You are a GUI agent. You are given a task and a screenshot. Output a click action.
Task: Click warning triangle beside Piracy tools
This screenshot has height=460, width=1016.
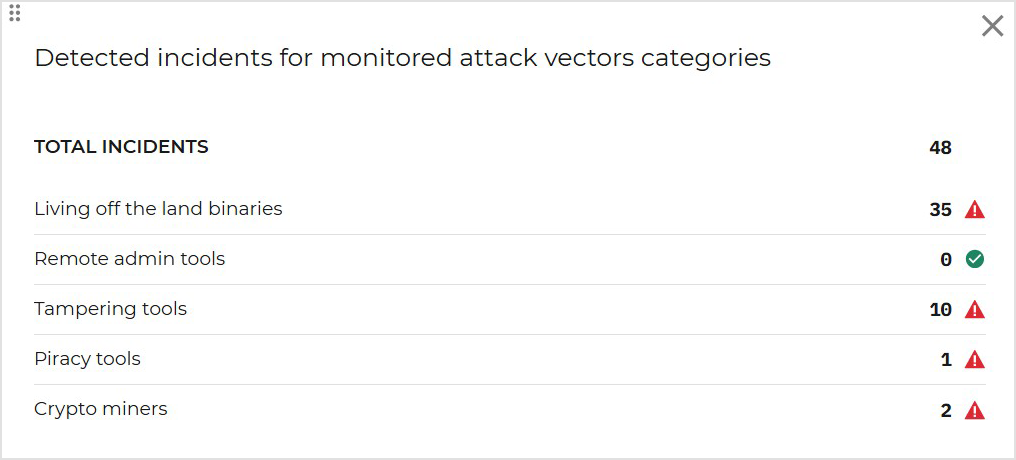click(x=975, y=360)
